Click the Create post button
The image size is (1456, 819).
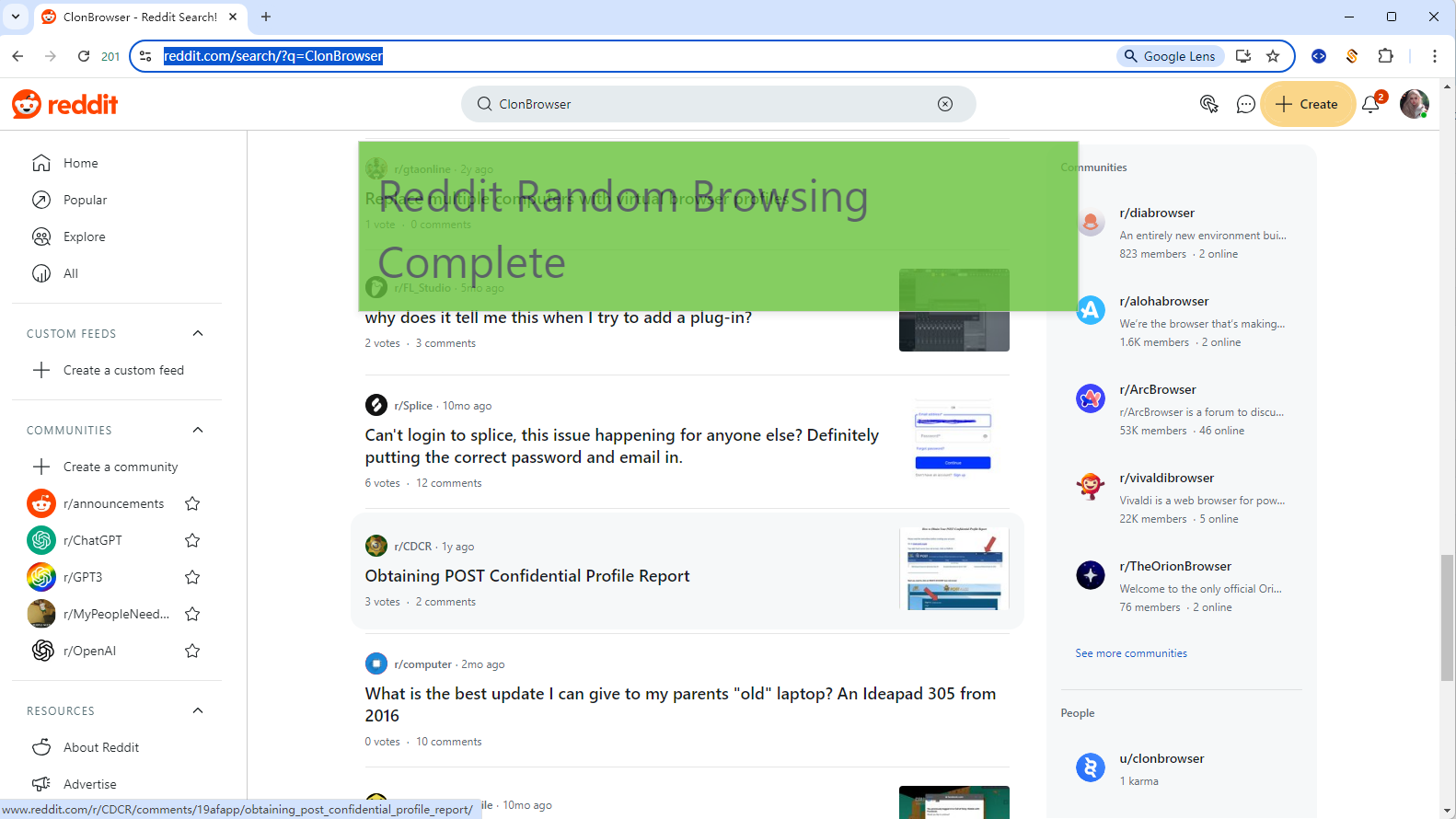(x=1307, y=104)
